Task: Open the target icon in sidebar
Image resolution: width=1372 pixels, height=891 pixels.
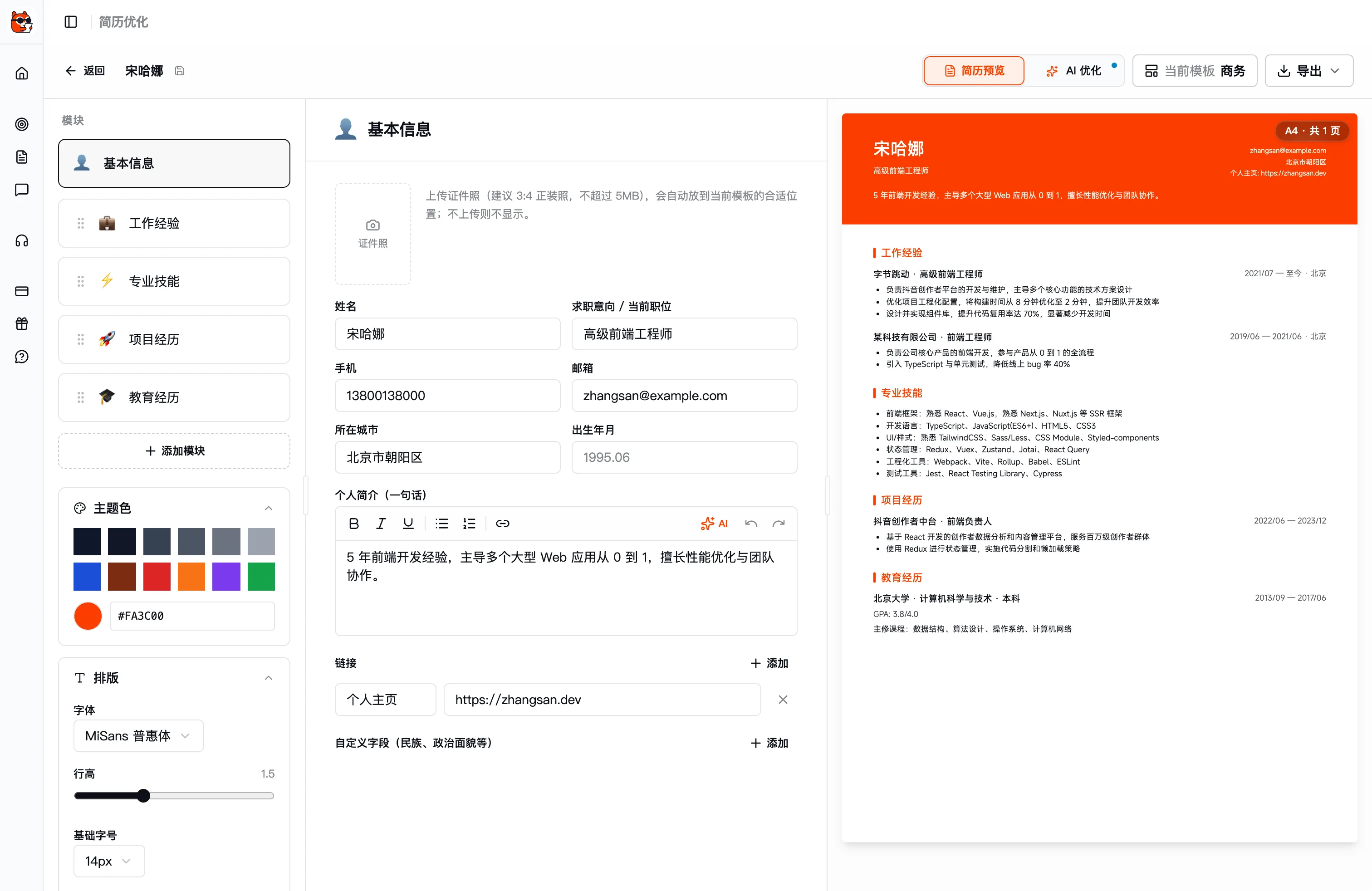Action: point(22,124)
